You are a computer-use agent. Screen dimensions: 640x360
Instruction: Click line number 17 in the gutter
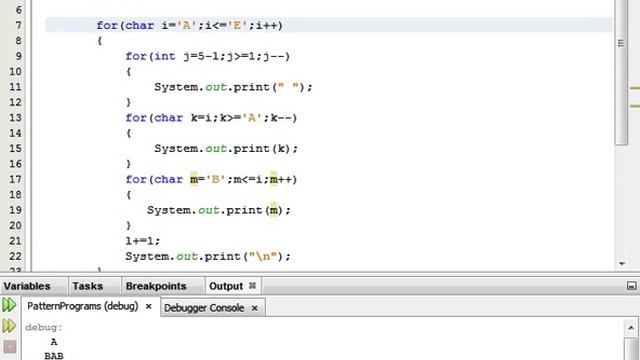[15, 179]
